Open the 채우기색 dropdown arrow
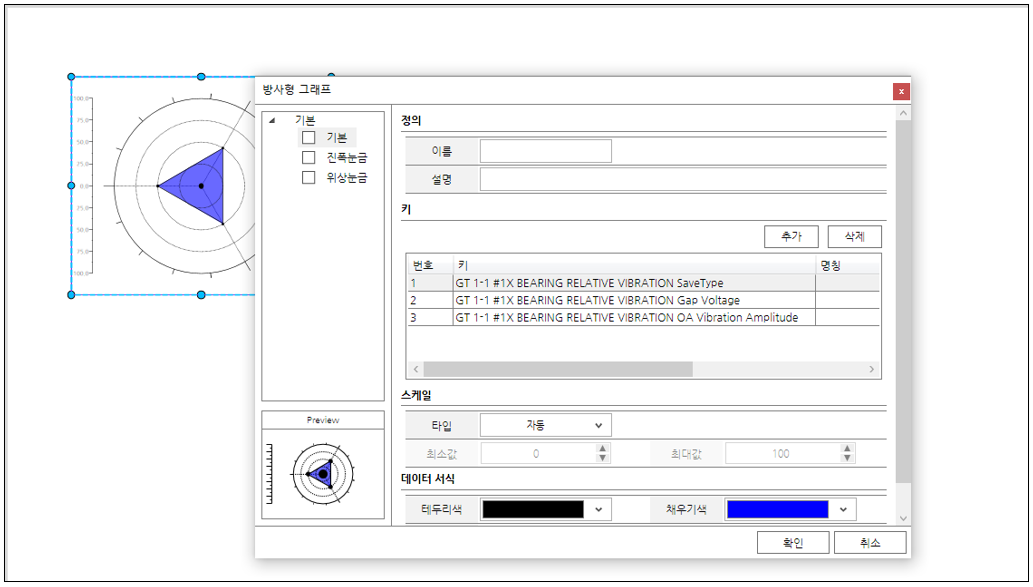 pos(843,509)
